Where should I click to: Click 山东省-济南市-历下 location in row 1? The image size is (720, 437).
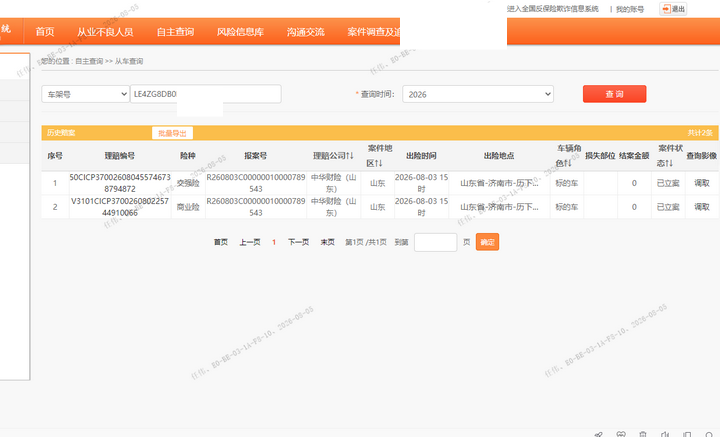[x=499, y=183]
